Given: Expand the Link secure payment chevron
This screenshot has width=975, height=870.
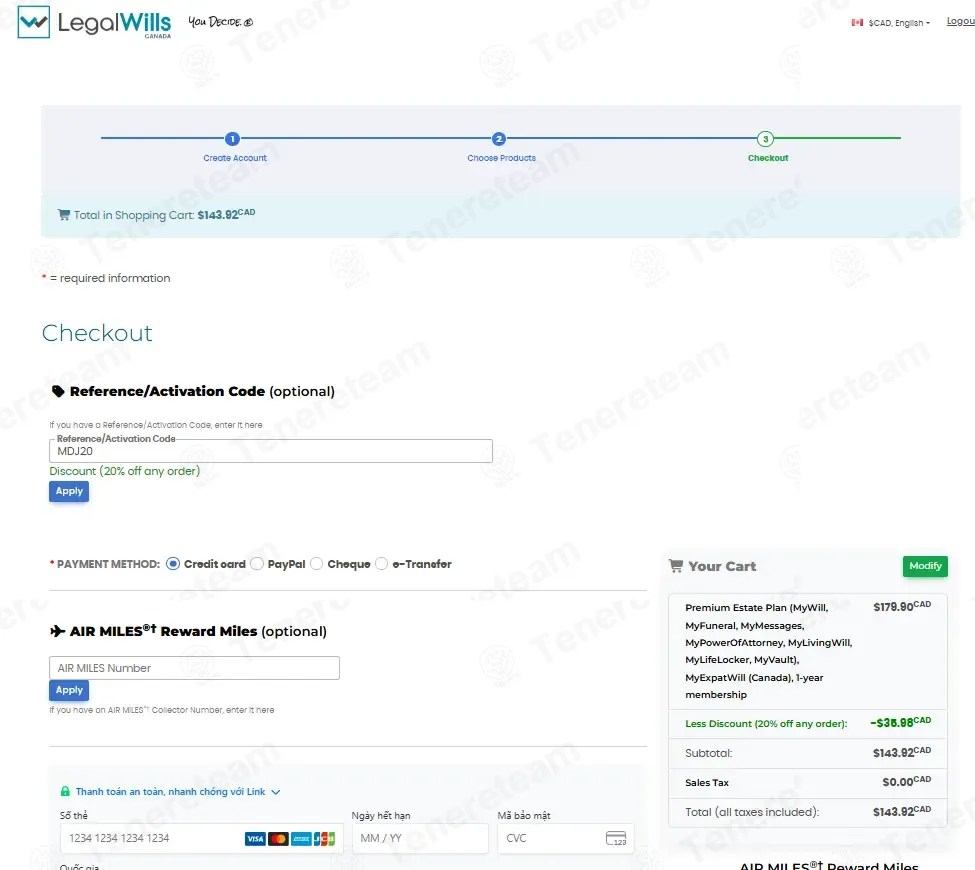Looking at the screenshot, I should pyautogui.click(x=276, y=792).
